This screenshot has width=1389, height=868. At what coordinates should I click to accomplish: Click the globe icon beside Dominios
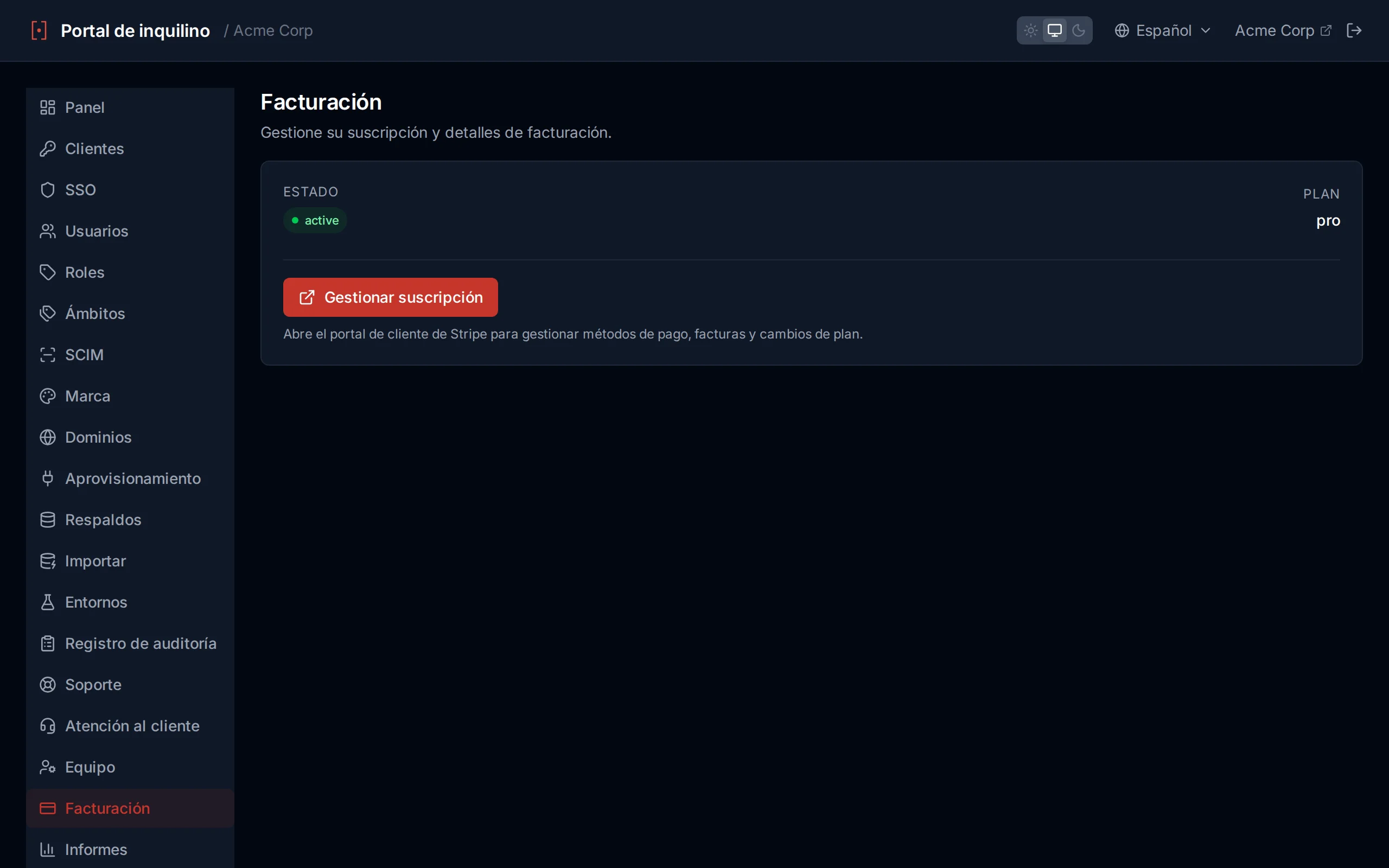(48, 437)
